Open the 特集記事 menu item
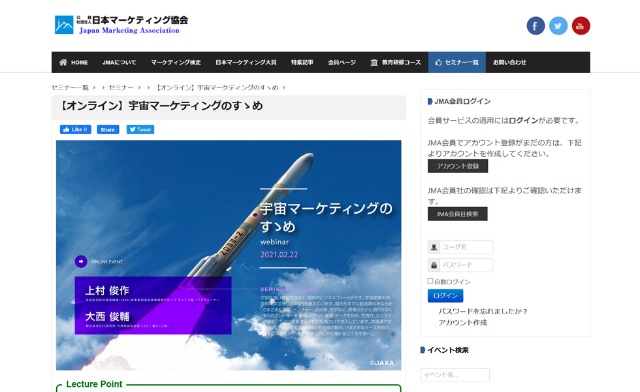Viewport: 640px width, 392px height. pyautogui.click(x=302, y=62)
